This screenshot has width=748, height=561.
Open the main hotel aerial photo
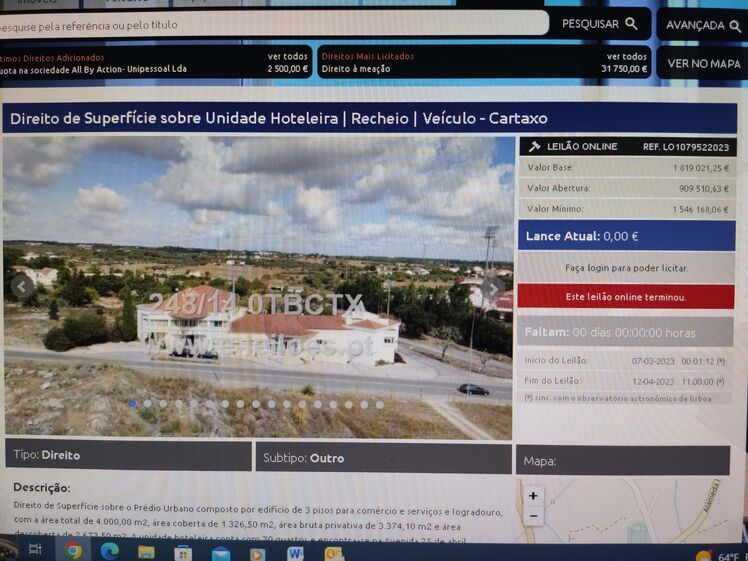coord(258,288)
